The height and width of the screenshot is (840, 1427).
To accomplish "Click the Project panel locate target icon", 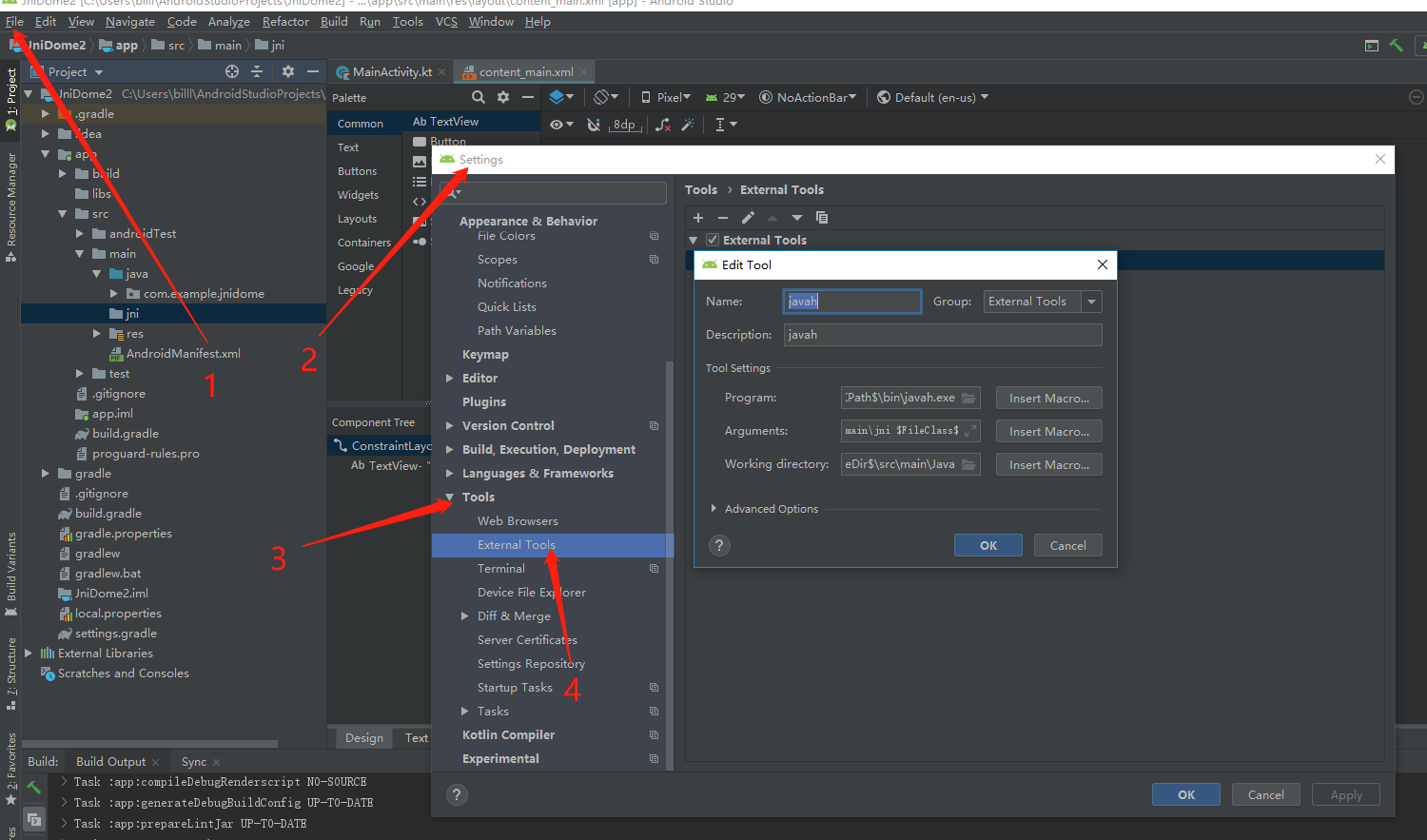I will click(x=232, y=71).
